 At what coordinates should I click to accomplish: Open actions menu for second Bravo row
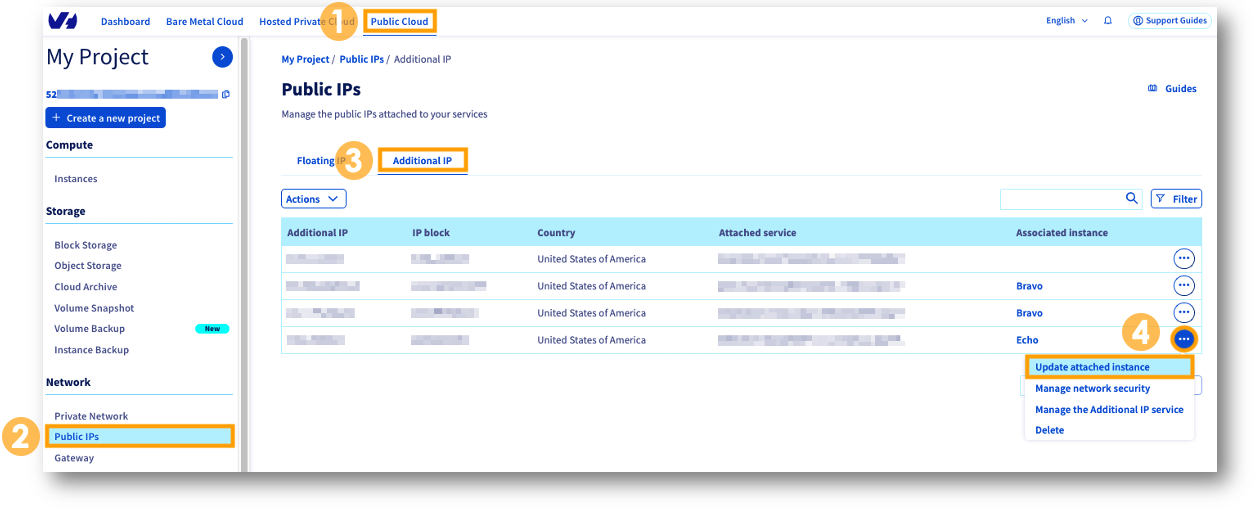[x=1184, y=312]
